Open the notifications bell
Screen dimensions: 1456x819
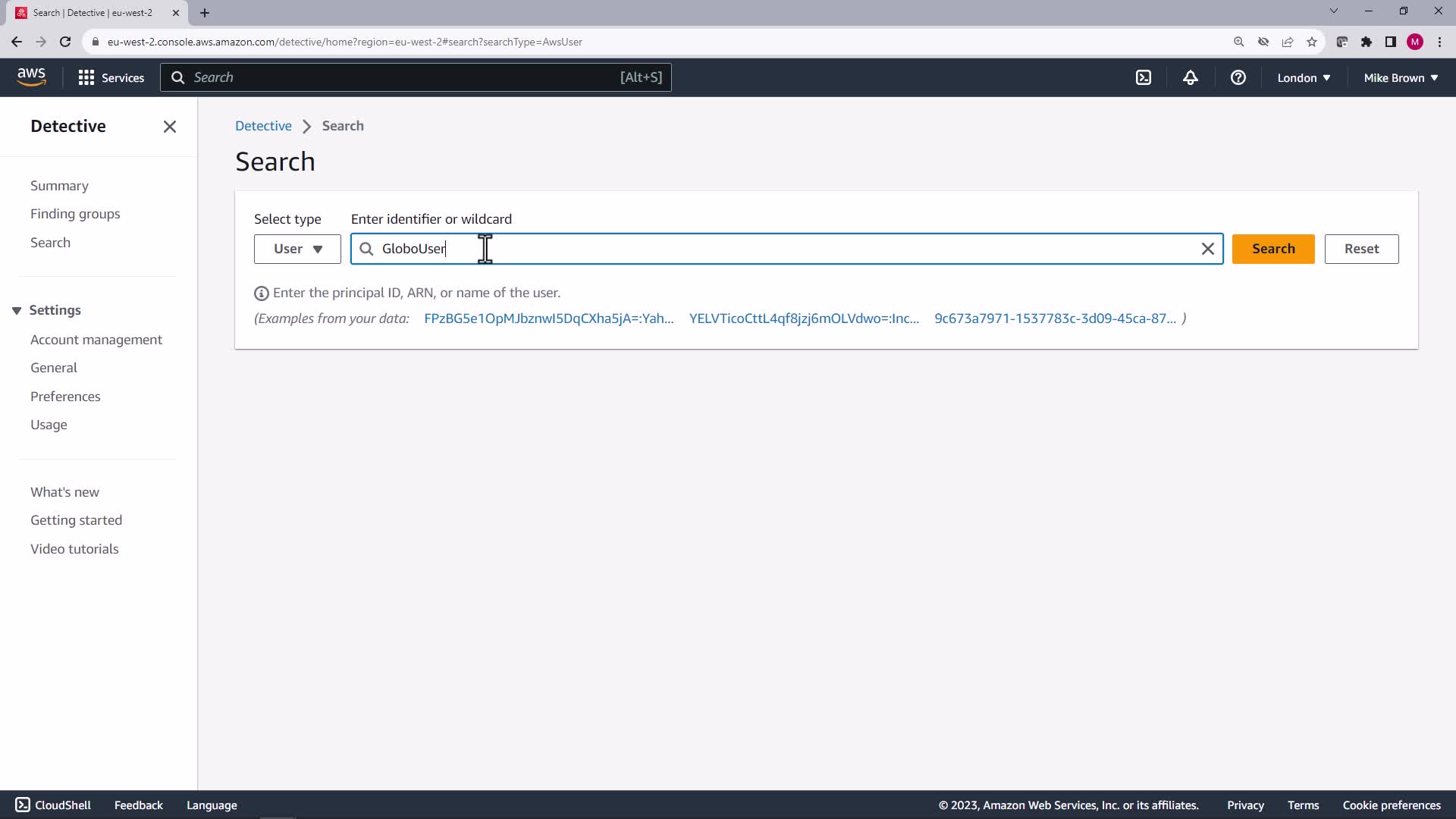point(1191,77)
